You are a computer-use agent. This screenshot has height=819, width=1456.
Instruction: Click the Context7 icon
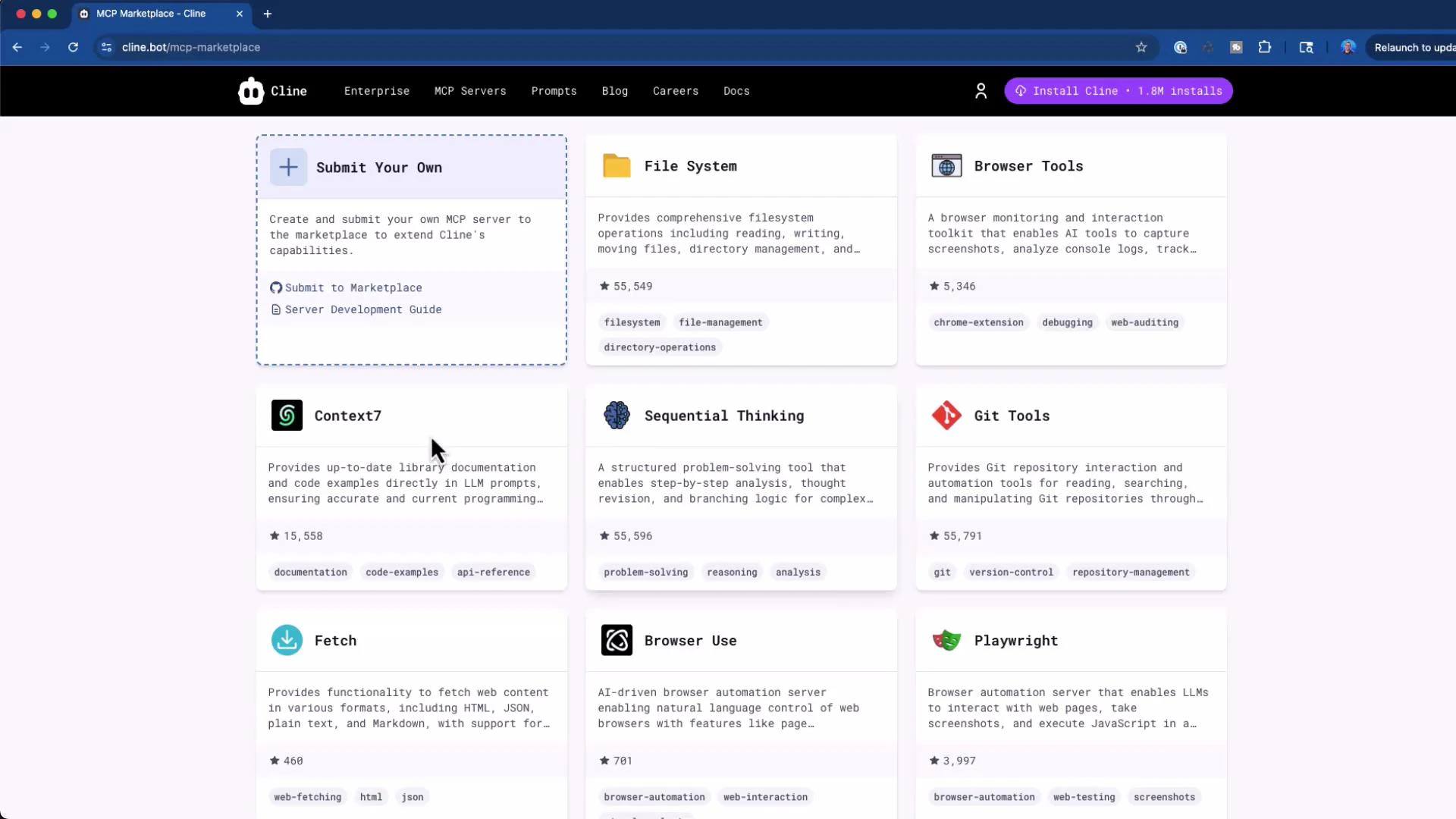(287, 415)
